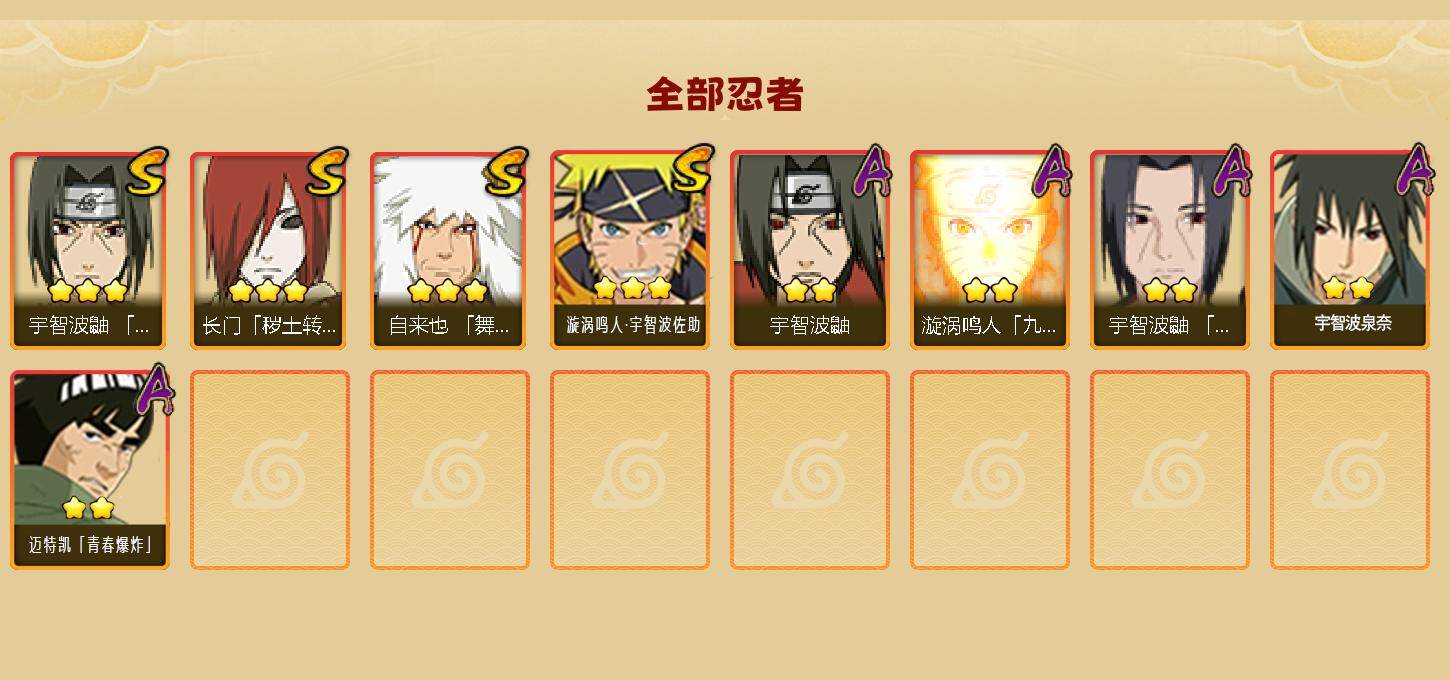Select the empty ninja slot beside 迈特凯
1450x680 pixels.
click(x=269, y=470)
